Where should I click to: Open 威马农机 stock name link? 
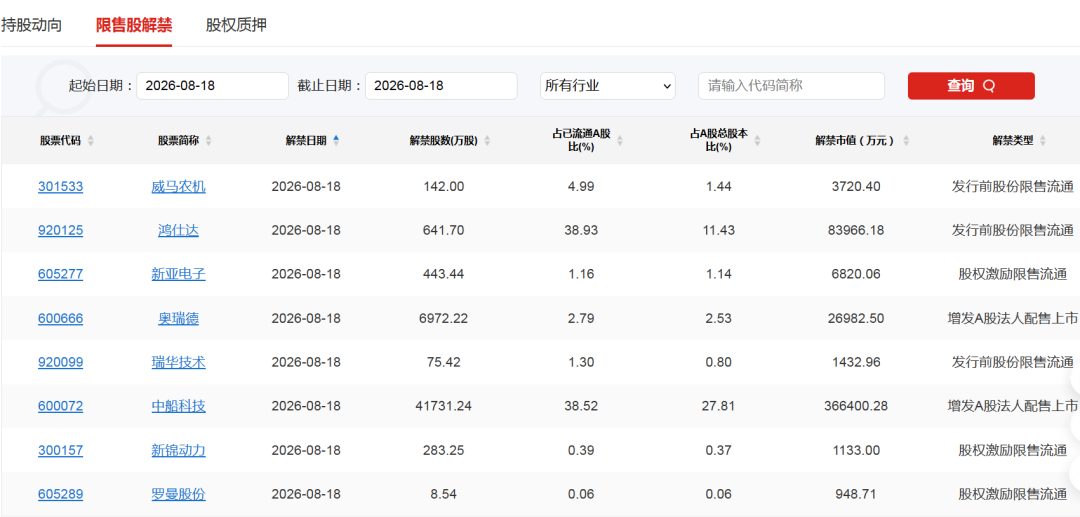point(178,187)
